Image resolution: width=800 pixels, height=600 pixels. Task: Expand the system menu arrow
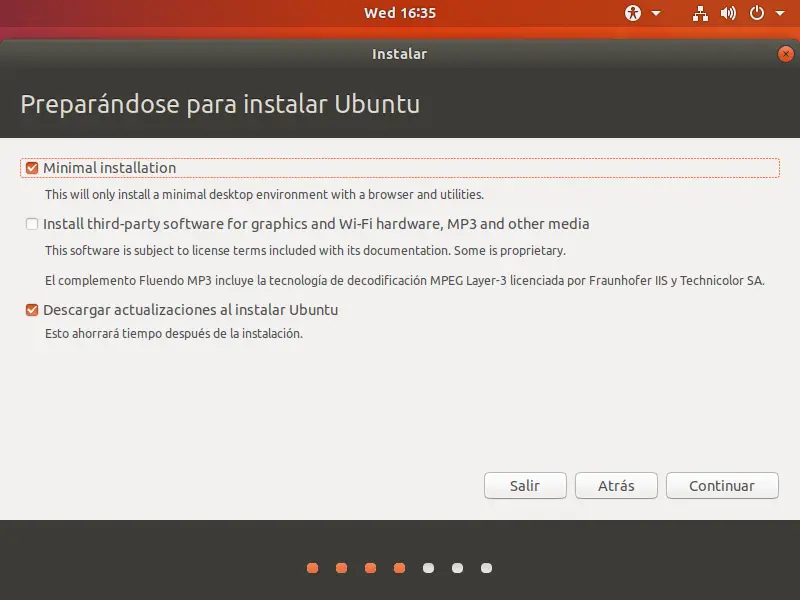[x=780, y=13]
